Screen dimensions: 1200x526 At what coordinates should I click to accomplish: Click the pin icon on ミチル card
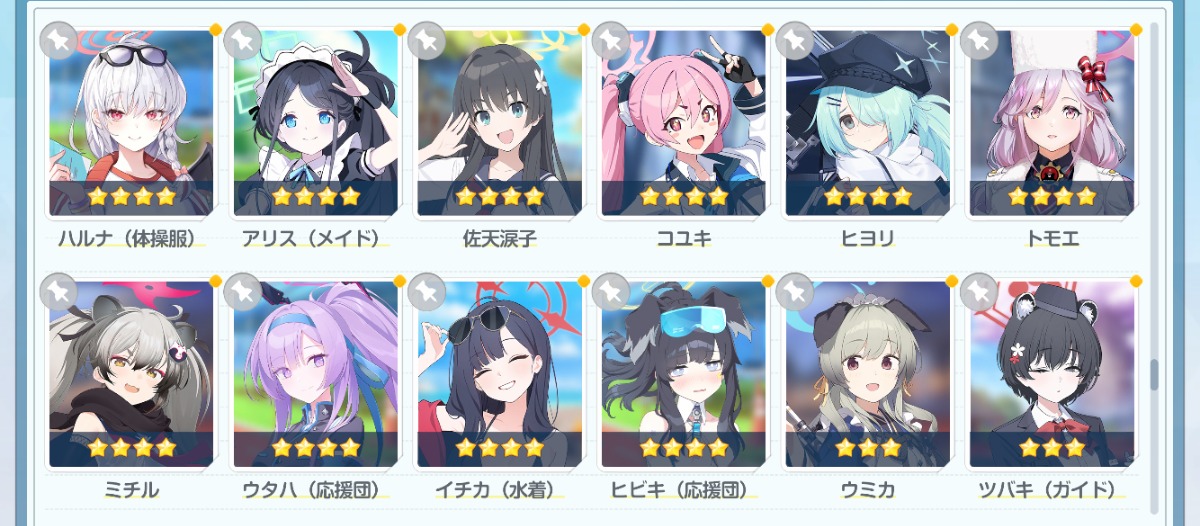(x=58, y=291)
